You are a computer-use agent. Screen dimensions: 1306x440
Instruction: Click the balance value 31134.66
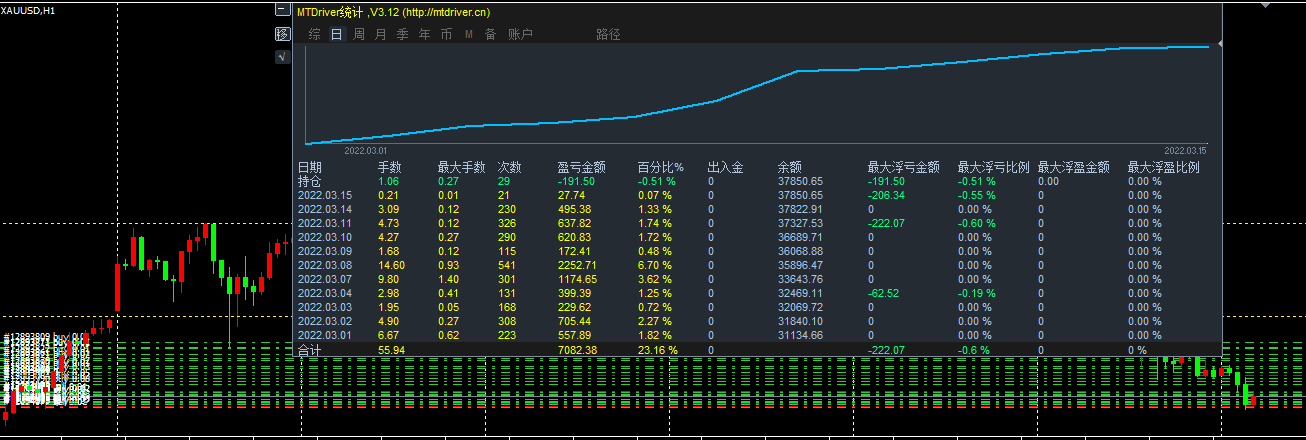point(800,336)
